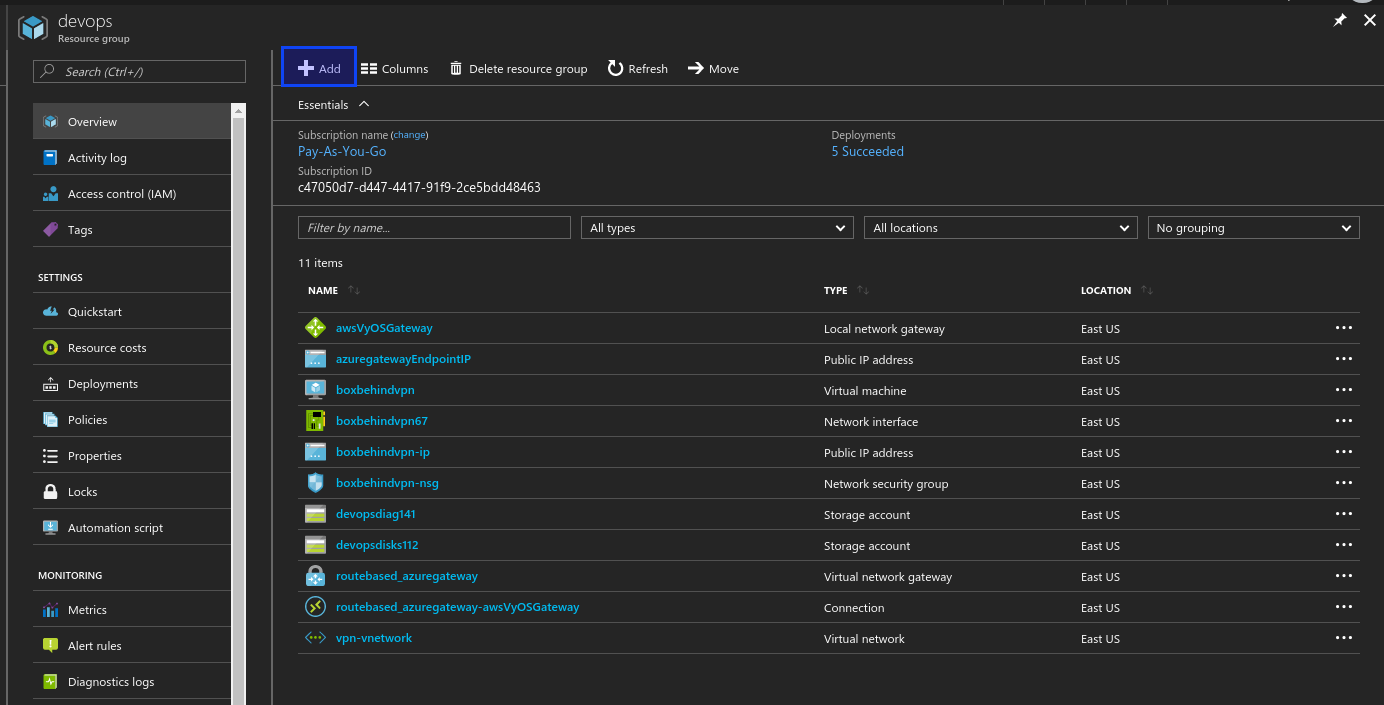This screenshot has height=705, width=1384.
Task: Open Tags in the sidebar
Action: point(132,229)
